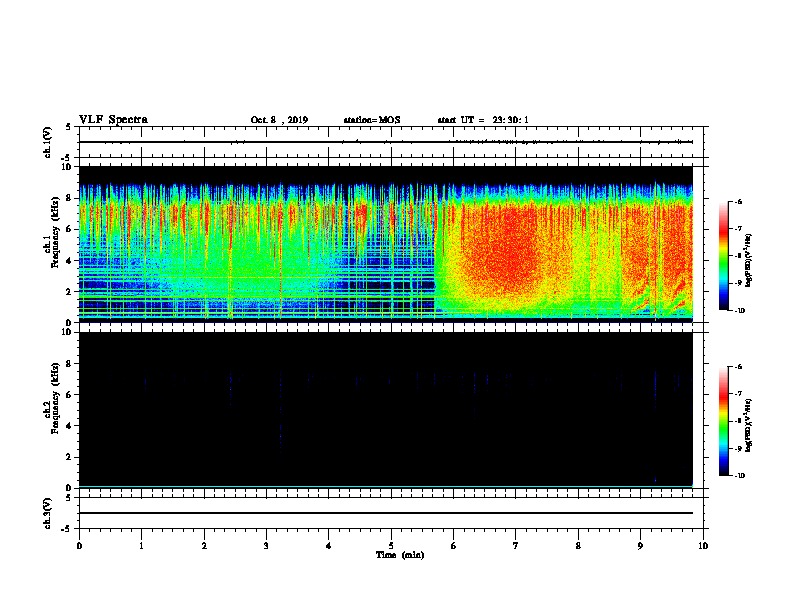
Task: Click the "ch.1(V)" axis label
Action: pyautogui.click(x=48, y=142)
